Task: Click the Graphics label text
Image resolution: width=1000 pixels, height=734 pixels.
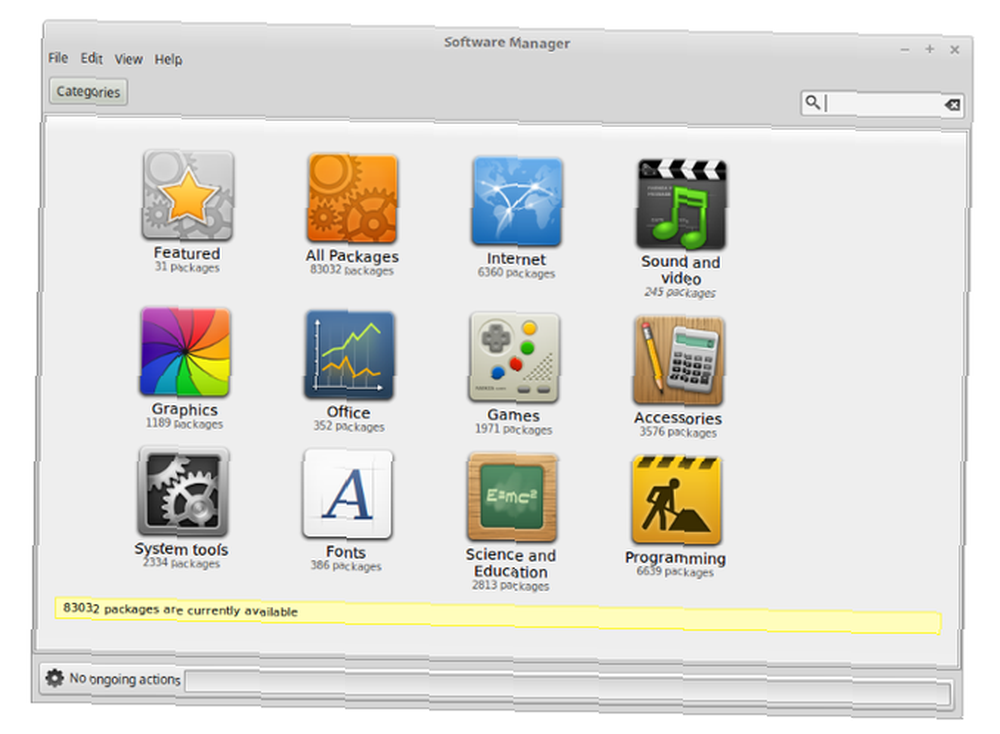Action: click(x=184, y=409)
